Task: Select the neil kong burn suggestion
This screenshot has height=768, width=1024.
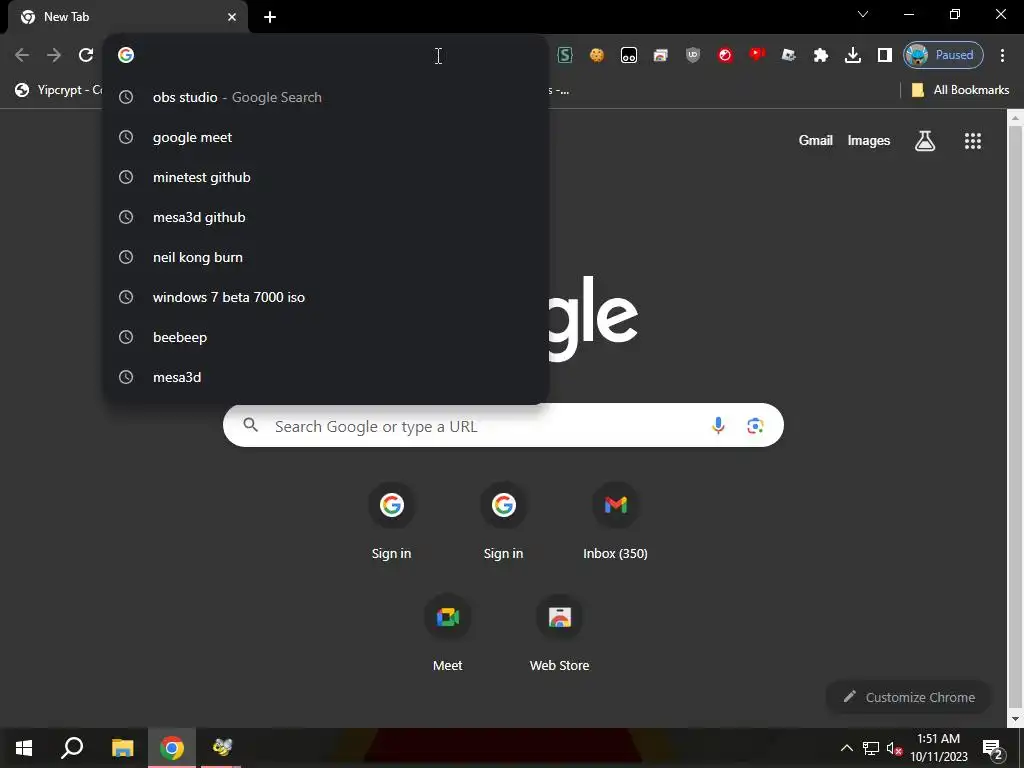Action: pyautogui.click(x=326, y=257)
